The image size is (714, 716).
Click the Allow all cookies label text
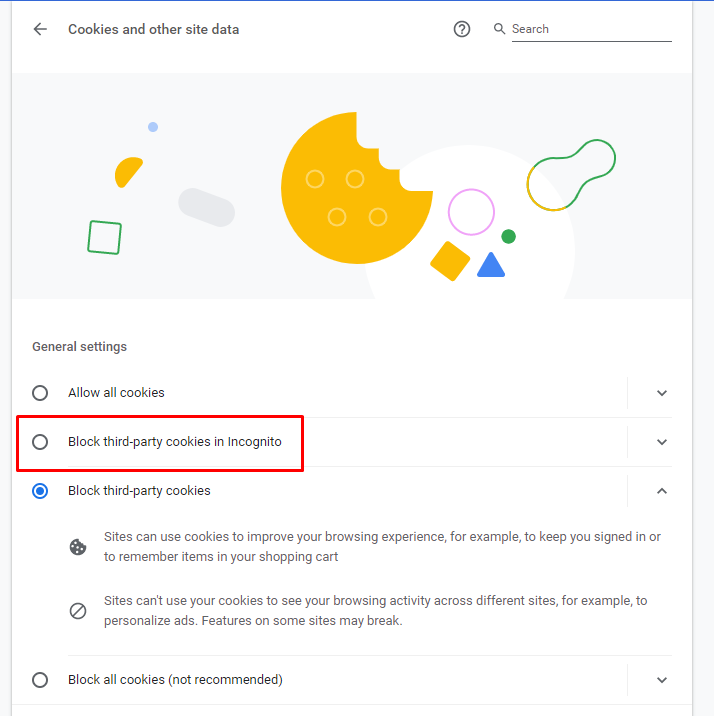pos(116,393)
